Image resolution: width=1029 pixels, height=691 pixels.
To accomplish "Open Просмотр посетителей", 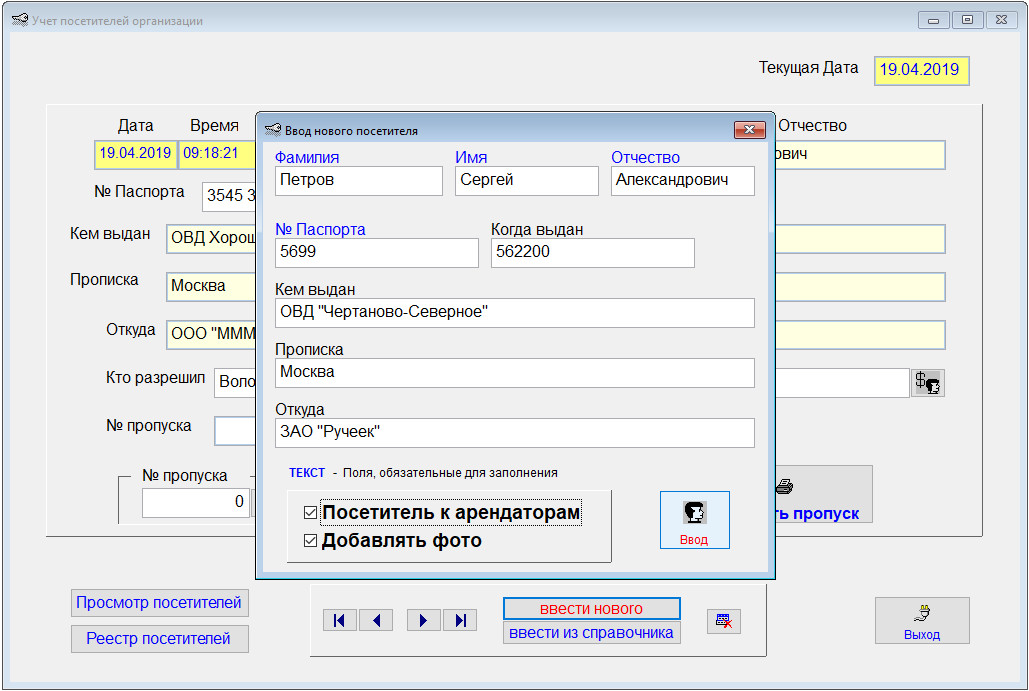I will [x=159, y=603].
